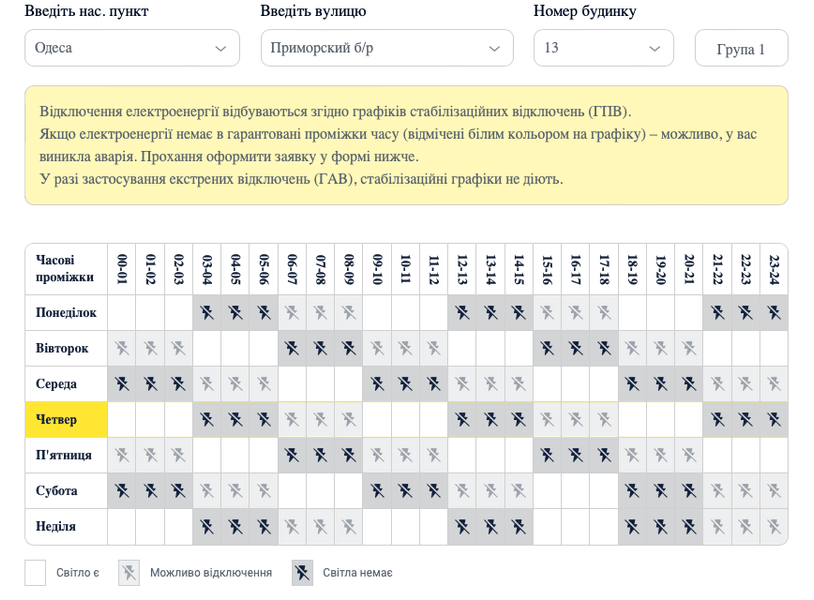
Task: Expand the building number dropdown showing 13
Action: pos(603,47)
